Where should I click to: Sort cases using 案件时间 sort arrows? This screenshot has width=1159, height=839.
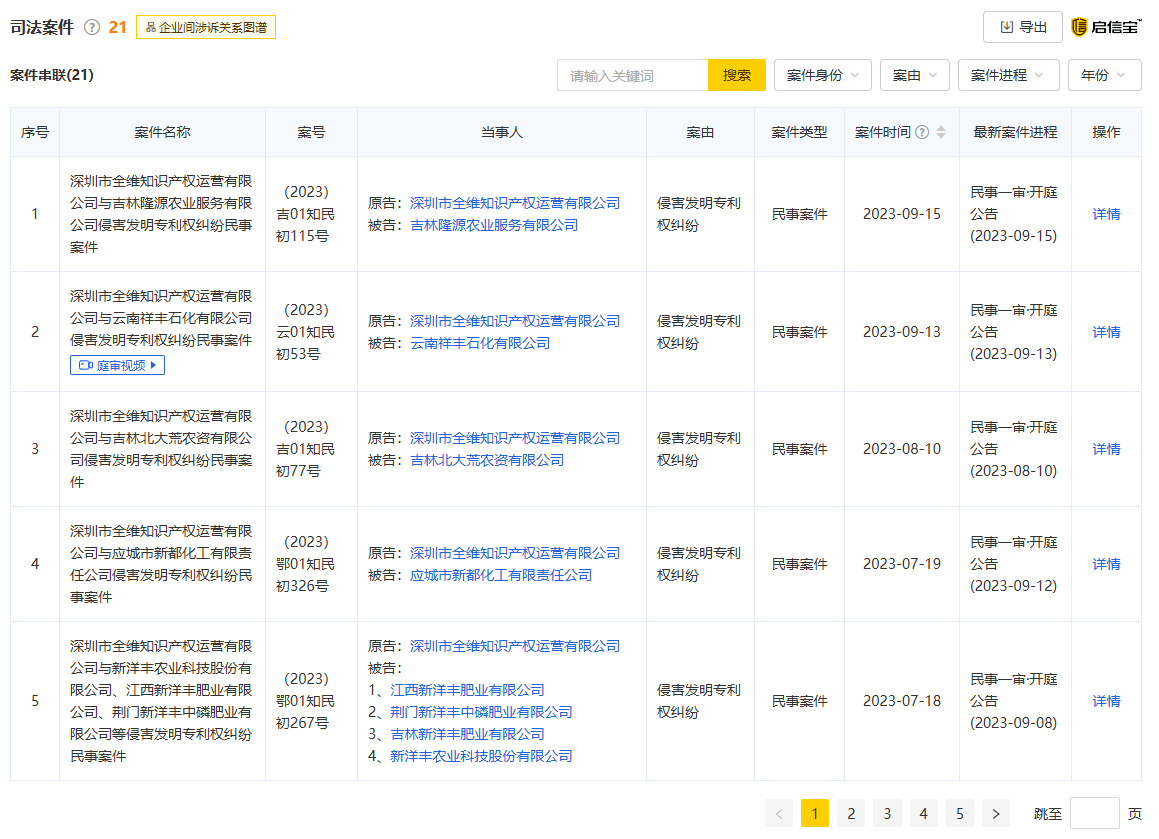click(941, 132)
